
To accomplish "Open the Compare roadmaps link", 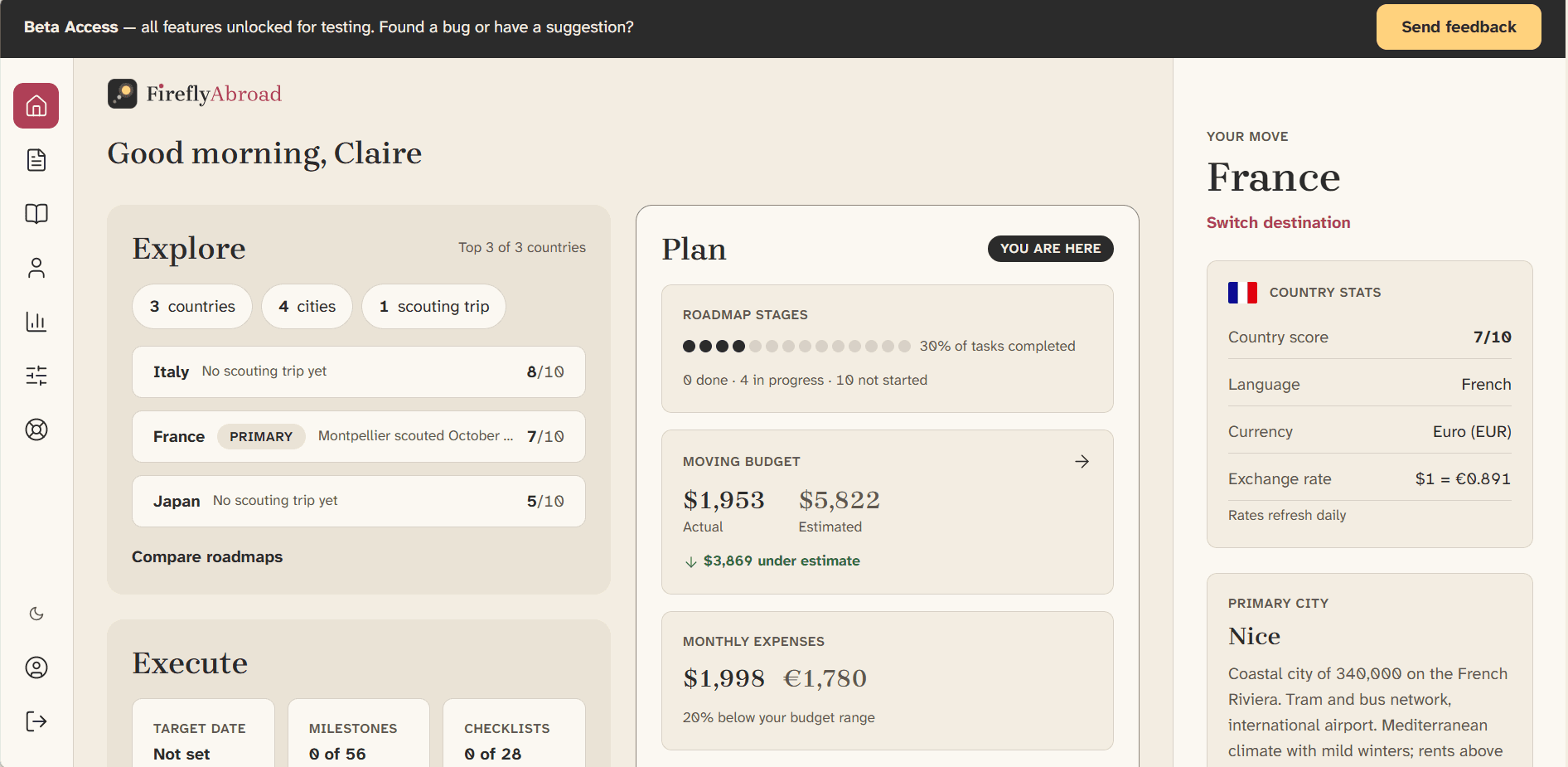I will pyautogui.click(x=207, y=556).
